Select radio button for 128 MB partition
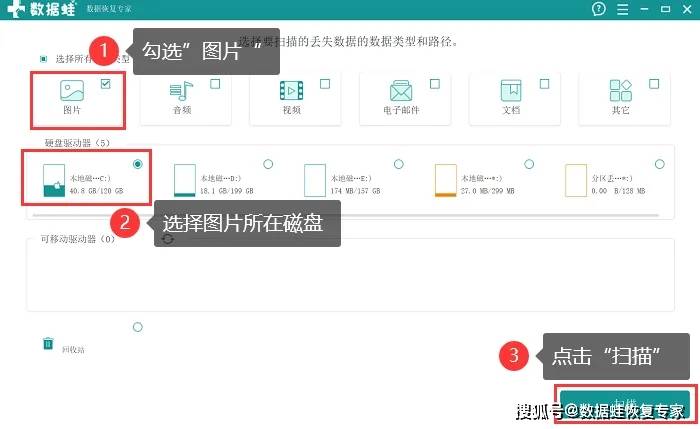The image size is (700, 429). 659,164
